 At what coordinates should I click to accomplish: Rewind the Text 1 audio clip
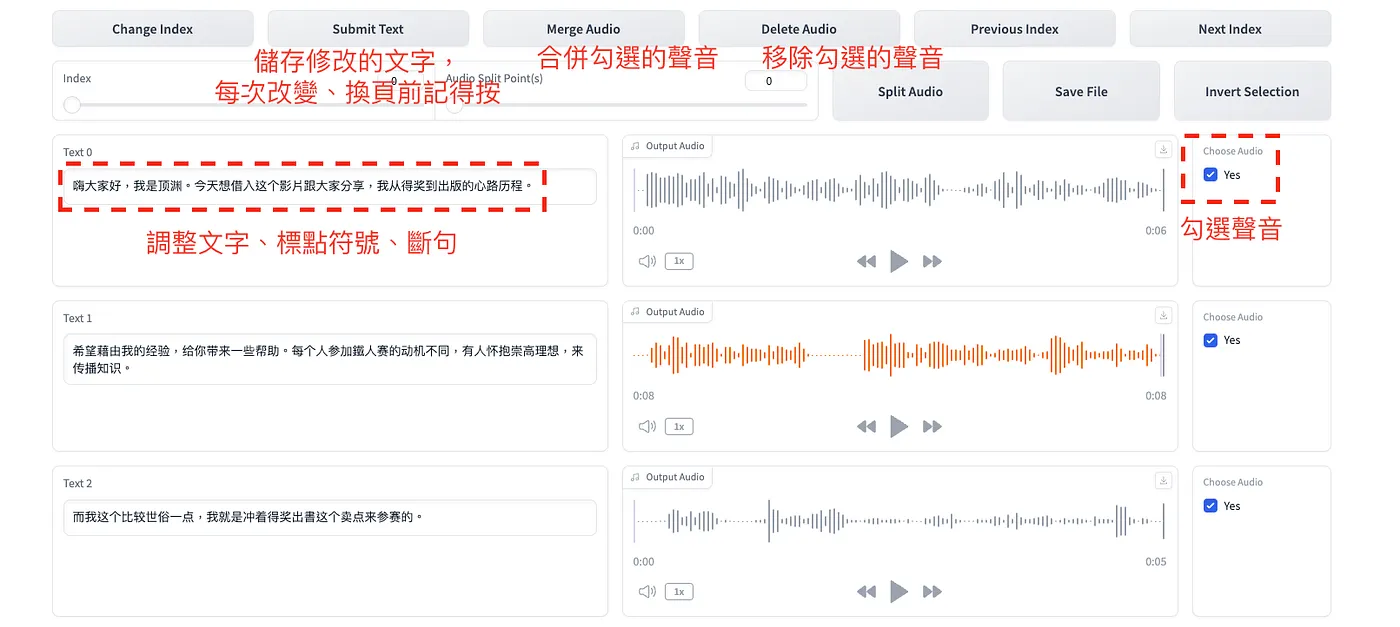(866, 426)
